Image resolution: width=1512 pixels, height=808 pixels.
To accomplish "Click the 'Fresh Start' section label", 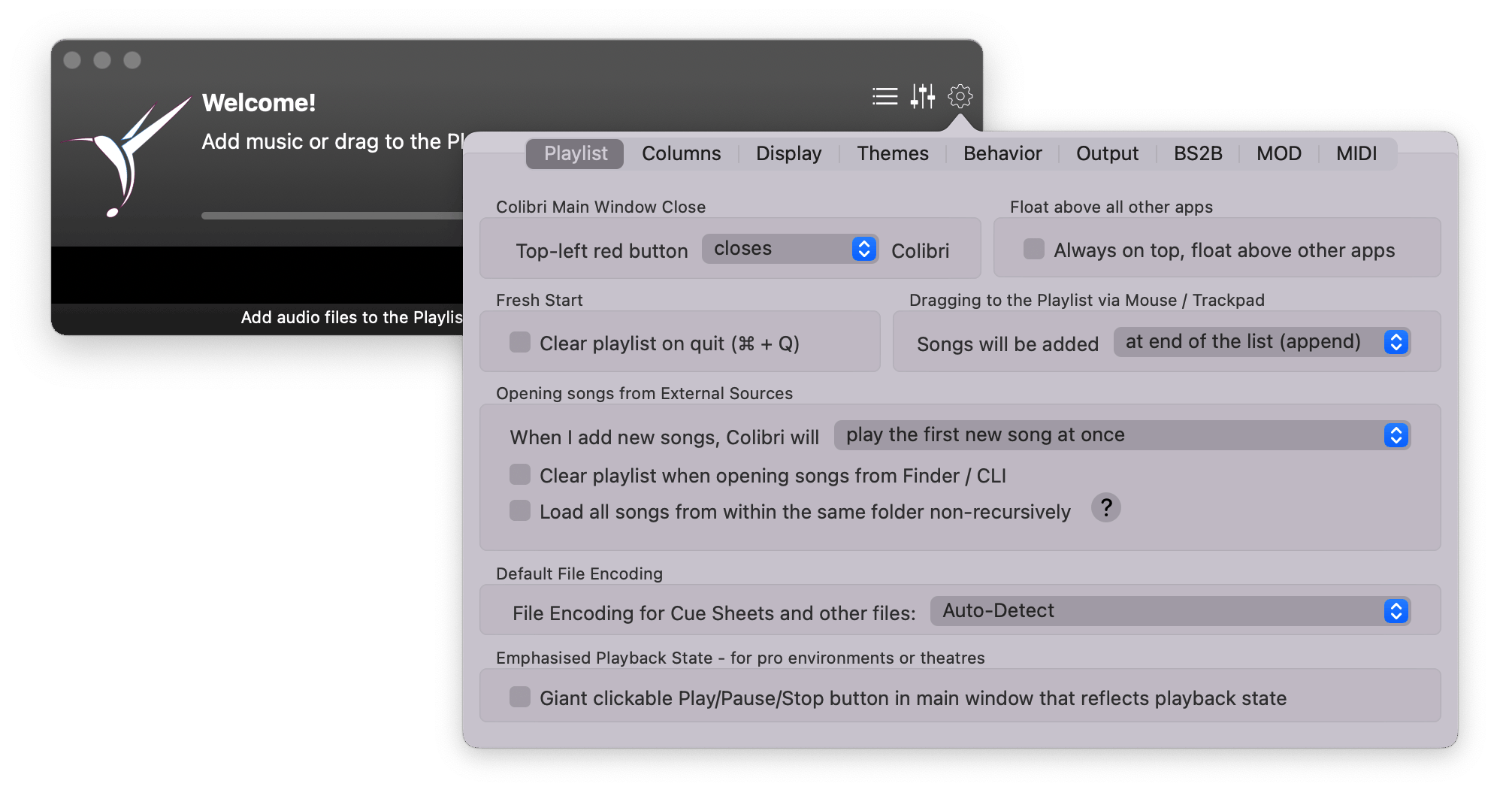I will 539,300.
